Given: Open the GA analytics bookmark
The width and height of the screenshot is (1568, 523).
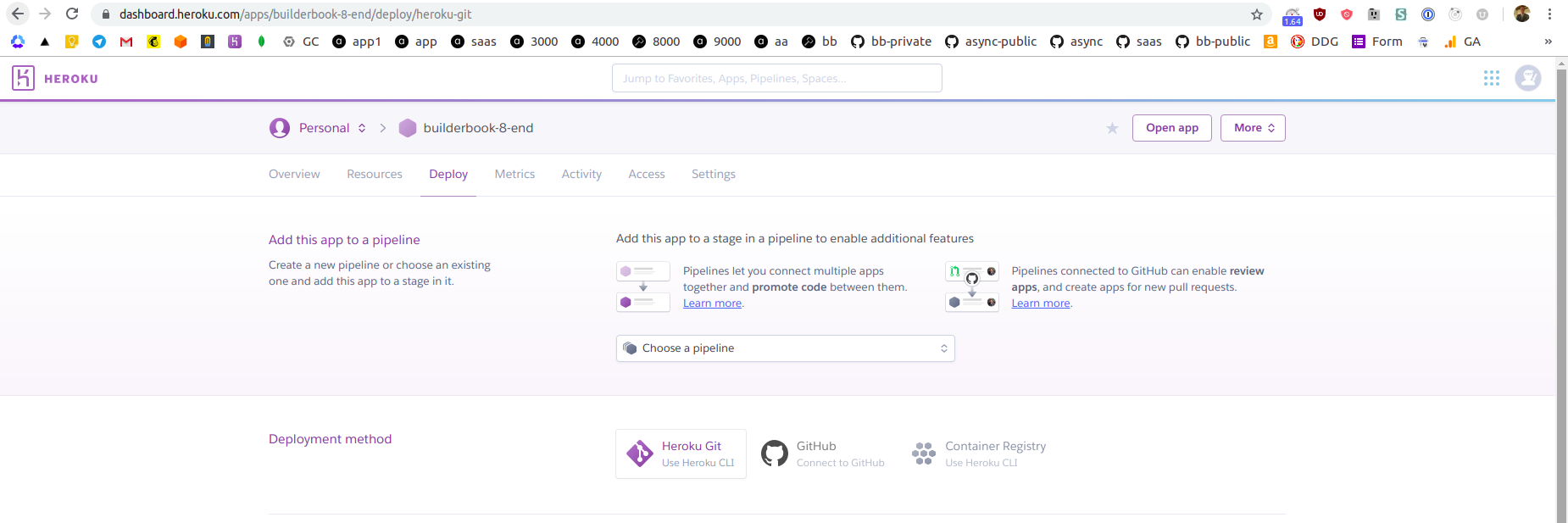Looking at the screenshot, I should point(1462,42).
